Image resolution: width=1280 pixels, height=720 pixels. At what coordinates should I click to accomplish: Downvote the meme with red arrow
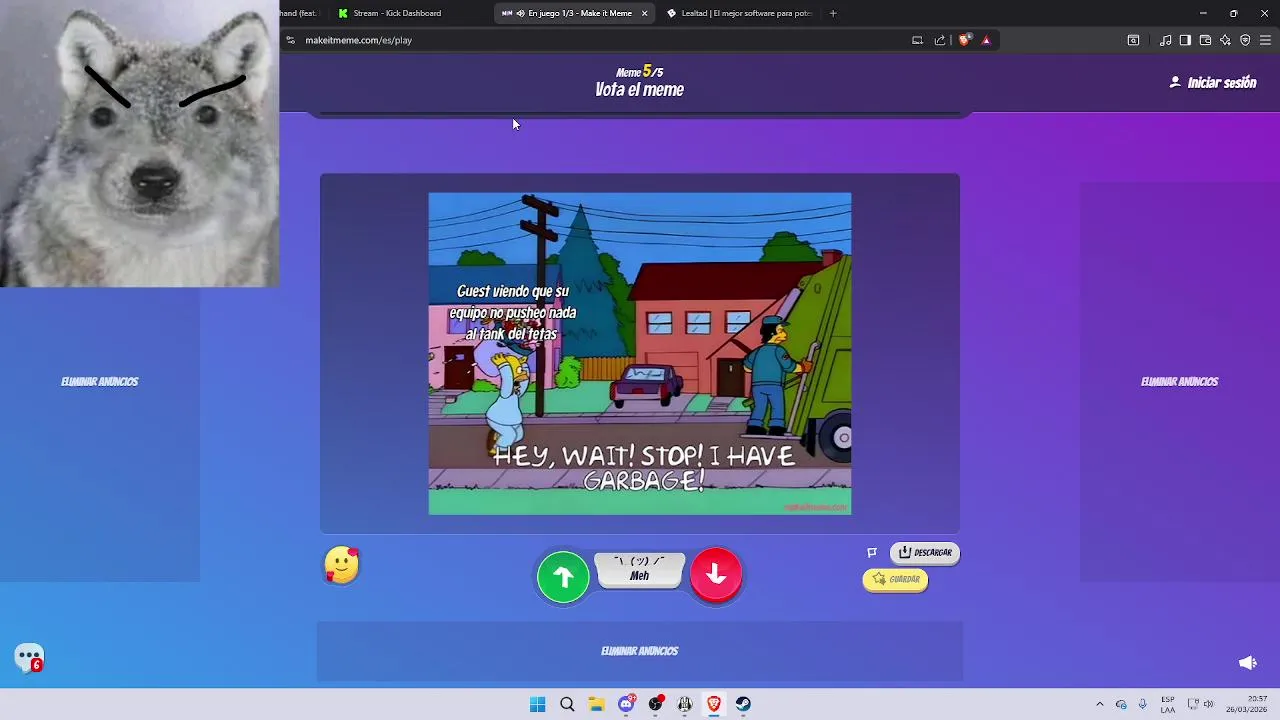[716, 574]
